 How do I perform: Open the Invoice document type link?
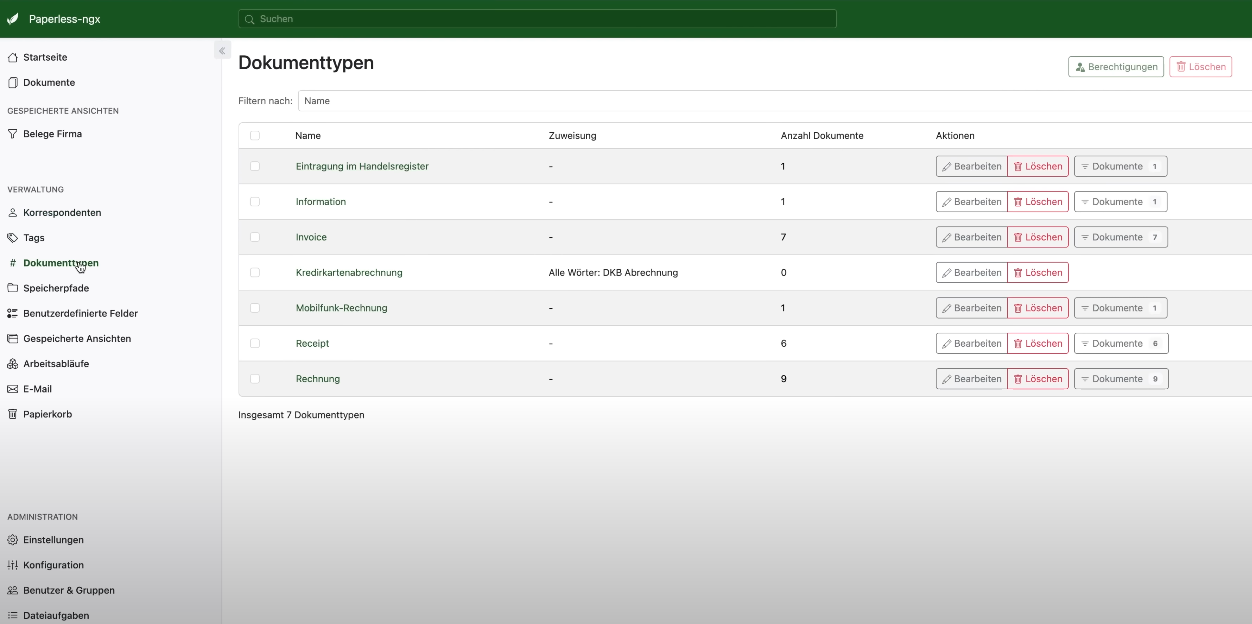coord(311,237)
